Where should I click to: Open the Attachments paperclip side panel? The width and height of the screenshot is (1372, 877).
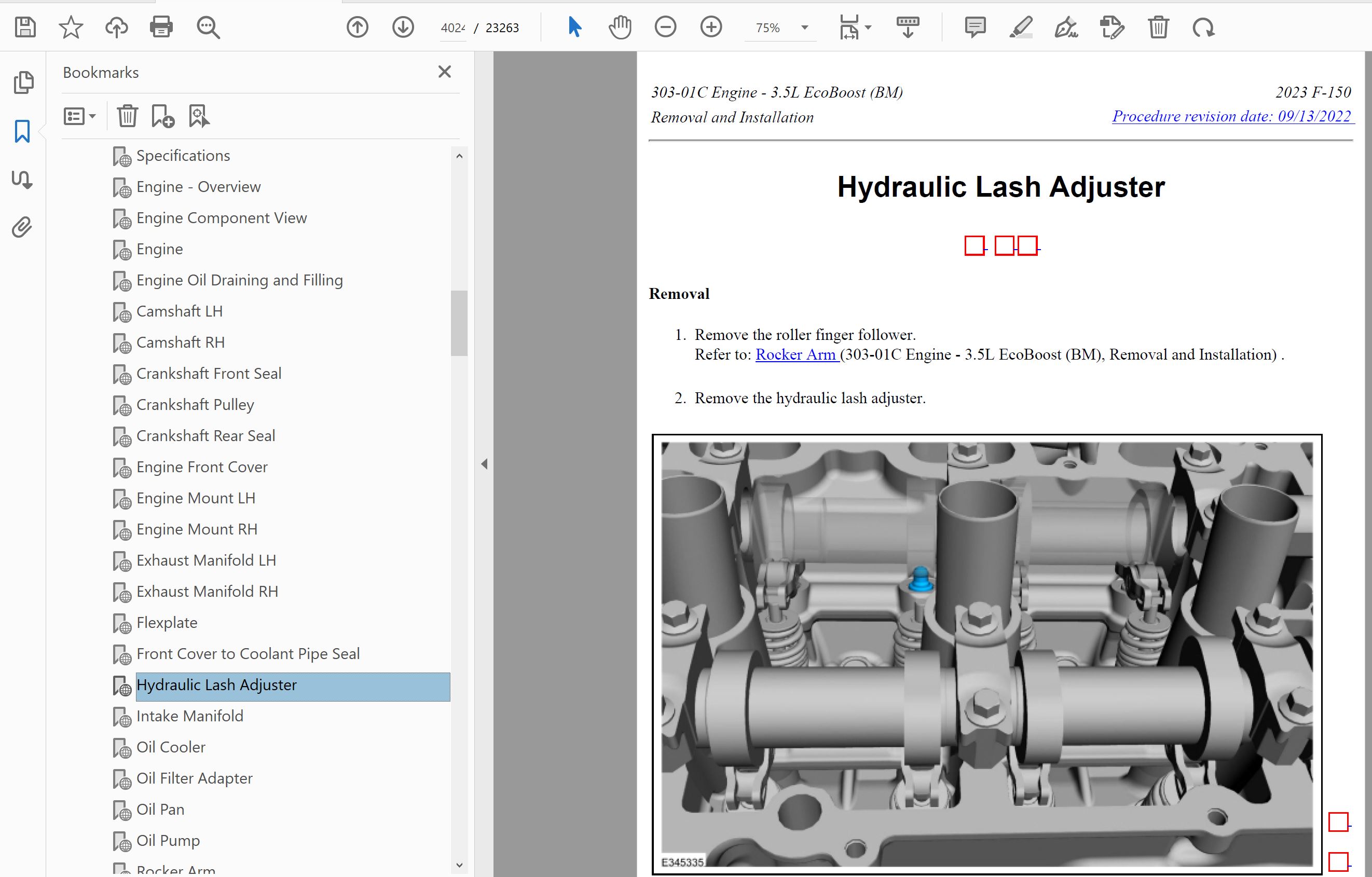coord(22,227)
